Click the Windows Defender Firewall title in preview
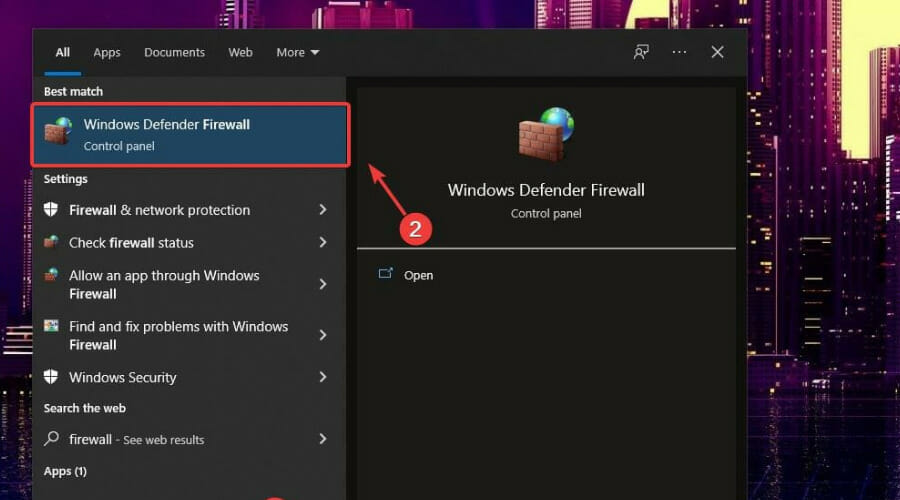Viewport: 900px width, 500px height. click(x=546, y=190)
